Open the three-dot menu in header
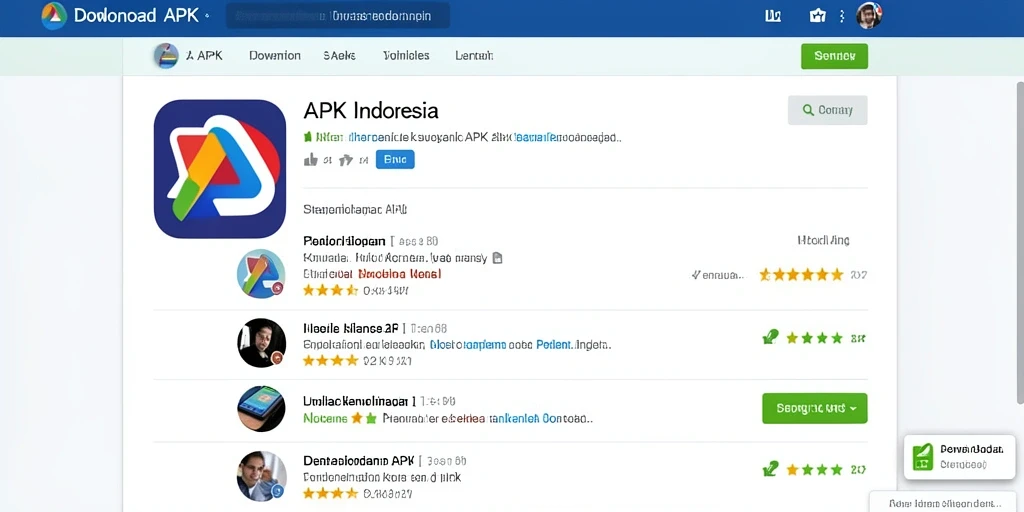1024x512 pixels. (x=842, y=16)
